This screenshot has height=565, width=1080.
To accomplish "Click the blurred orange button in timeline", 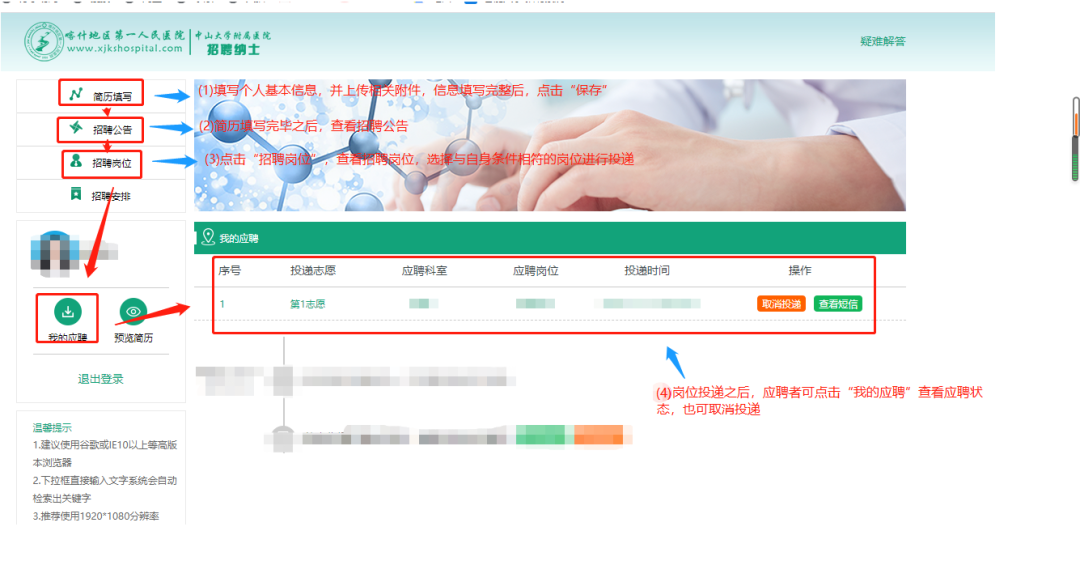I will click(x=599, y=435).
